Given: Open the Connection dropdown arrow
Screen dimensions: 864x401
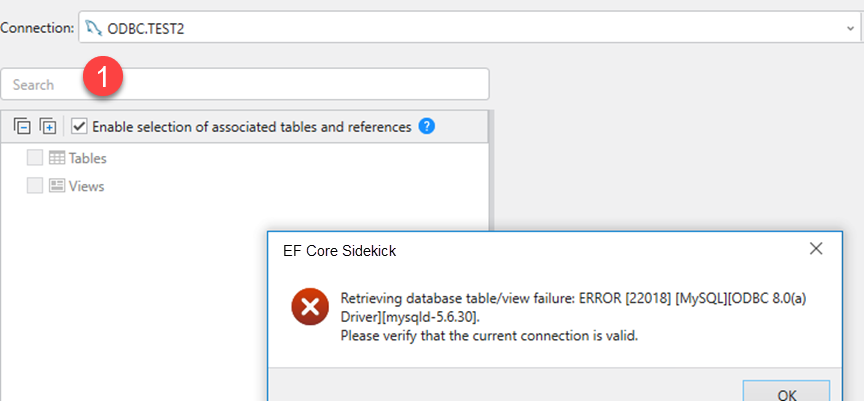Looking at the screenshot, I should pyautogui.click(x=850, y=29).
